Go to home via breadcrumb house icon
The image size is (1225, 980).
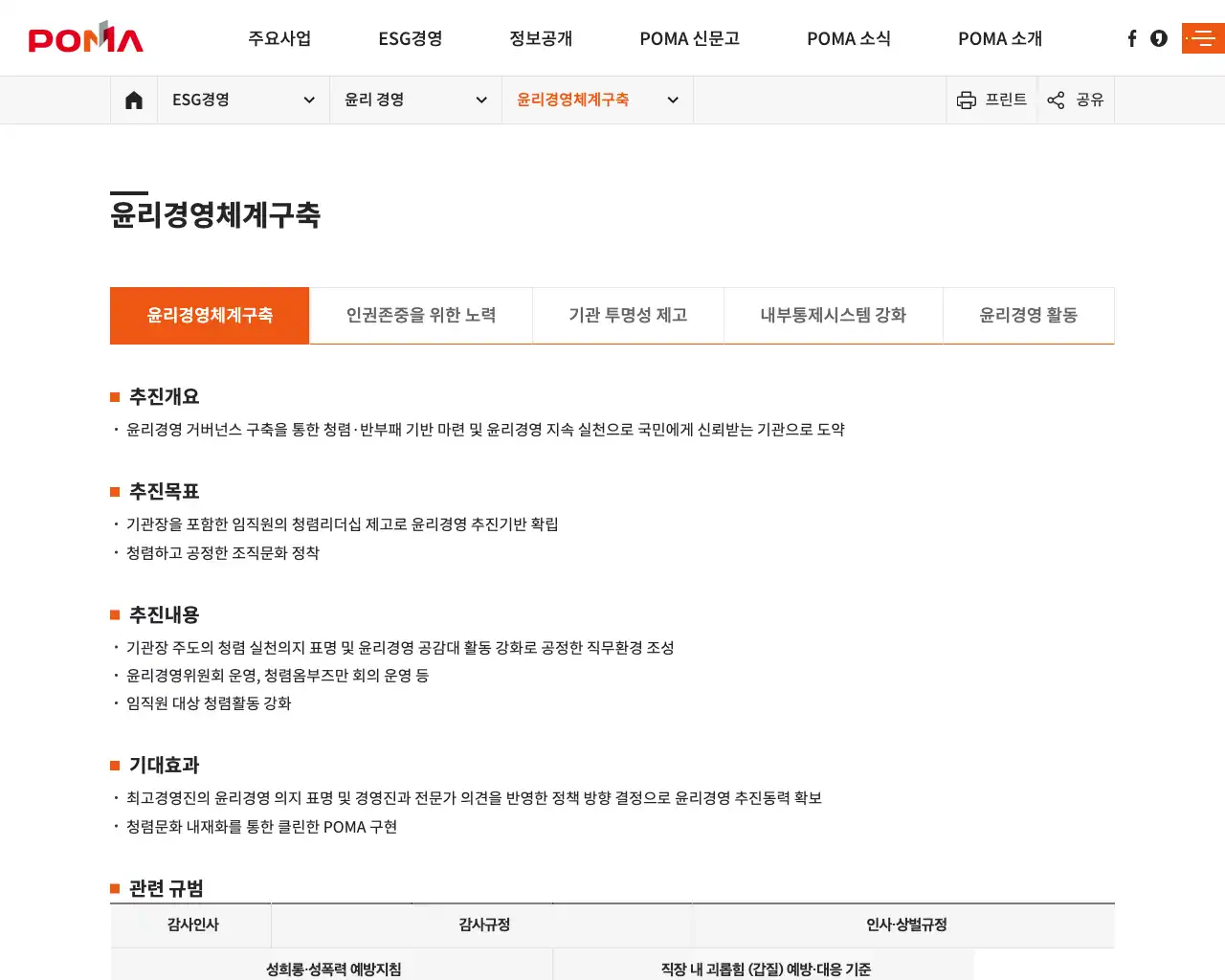click(134, 100)
